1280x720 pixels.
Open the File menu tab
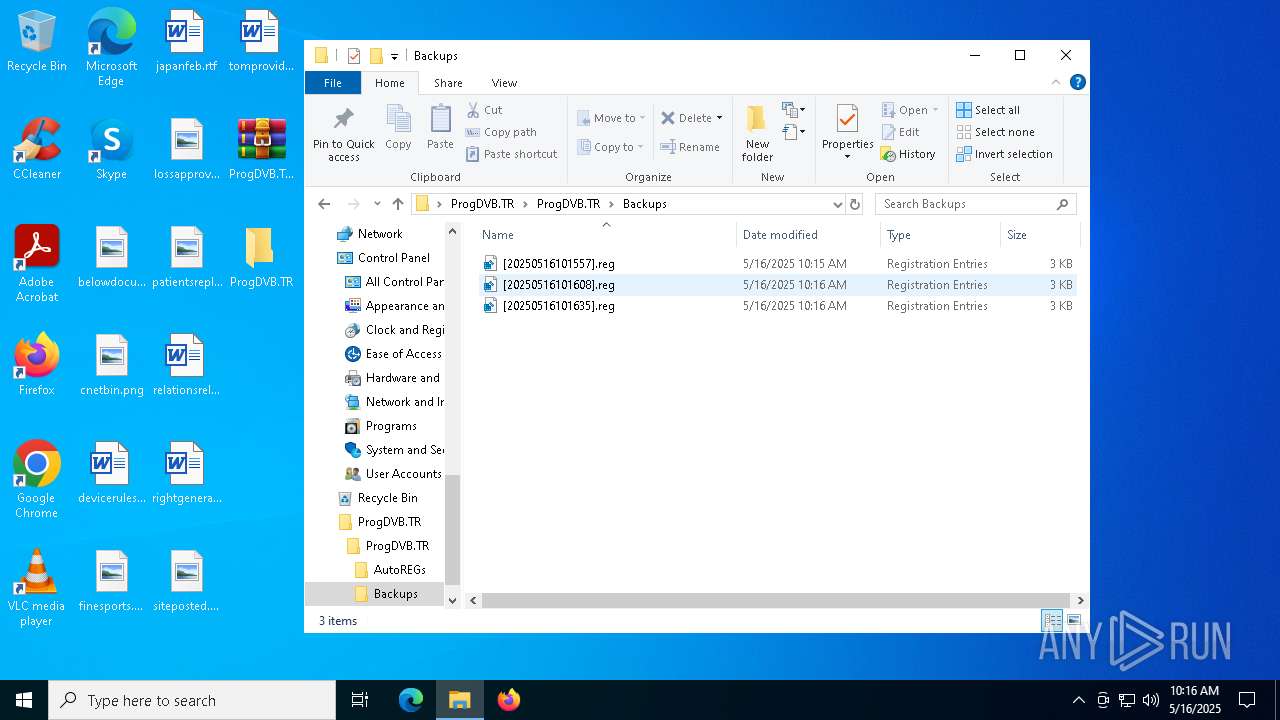tap(333, 83)
